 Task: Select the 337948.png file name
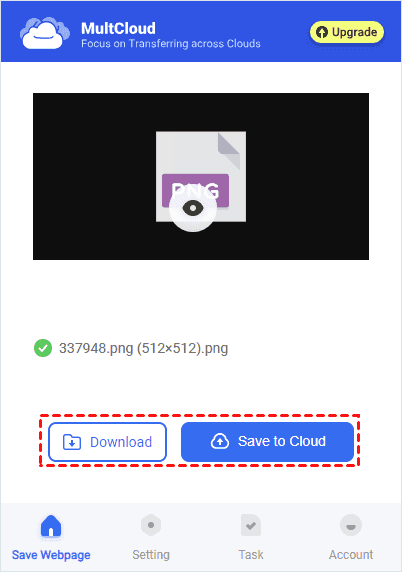(143, 348)
